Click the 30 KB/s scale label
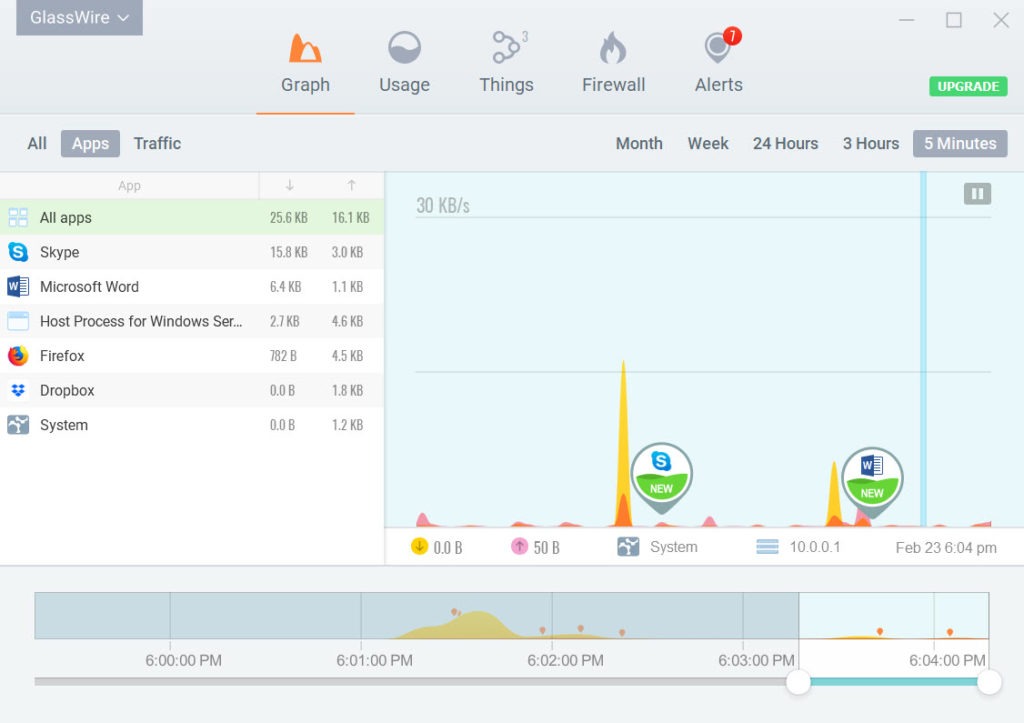1024x723 pixels. pyautogui.click(x=443, y=205)
